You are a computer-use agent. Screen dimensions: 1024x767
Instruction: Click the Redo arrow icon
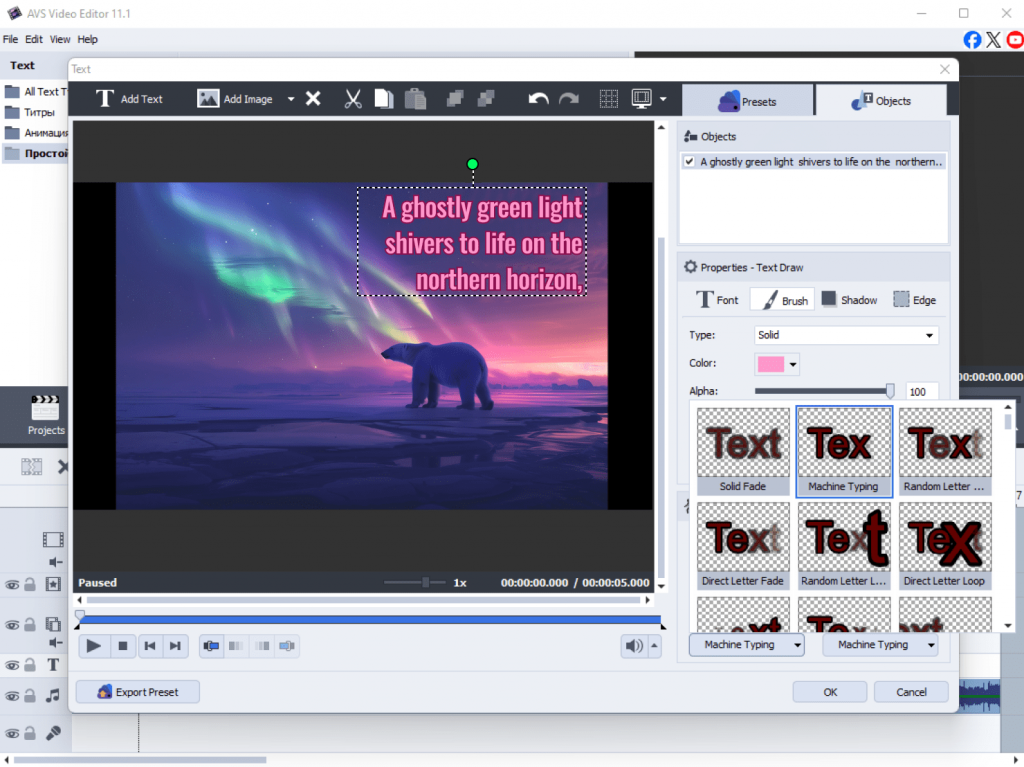569,99
